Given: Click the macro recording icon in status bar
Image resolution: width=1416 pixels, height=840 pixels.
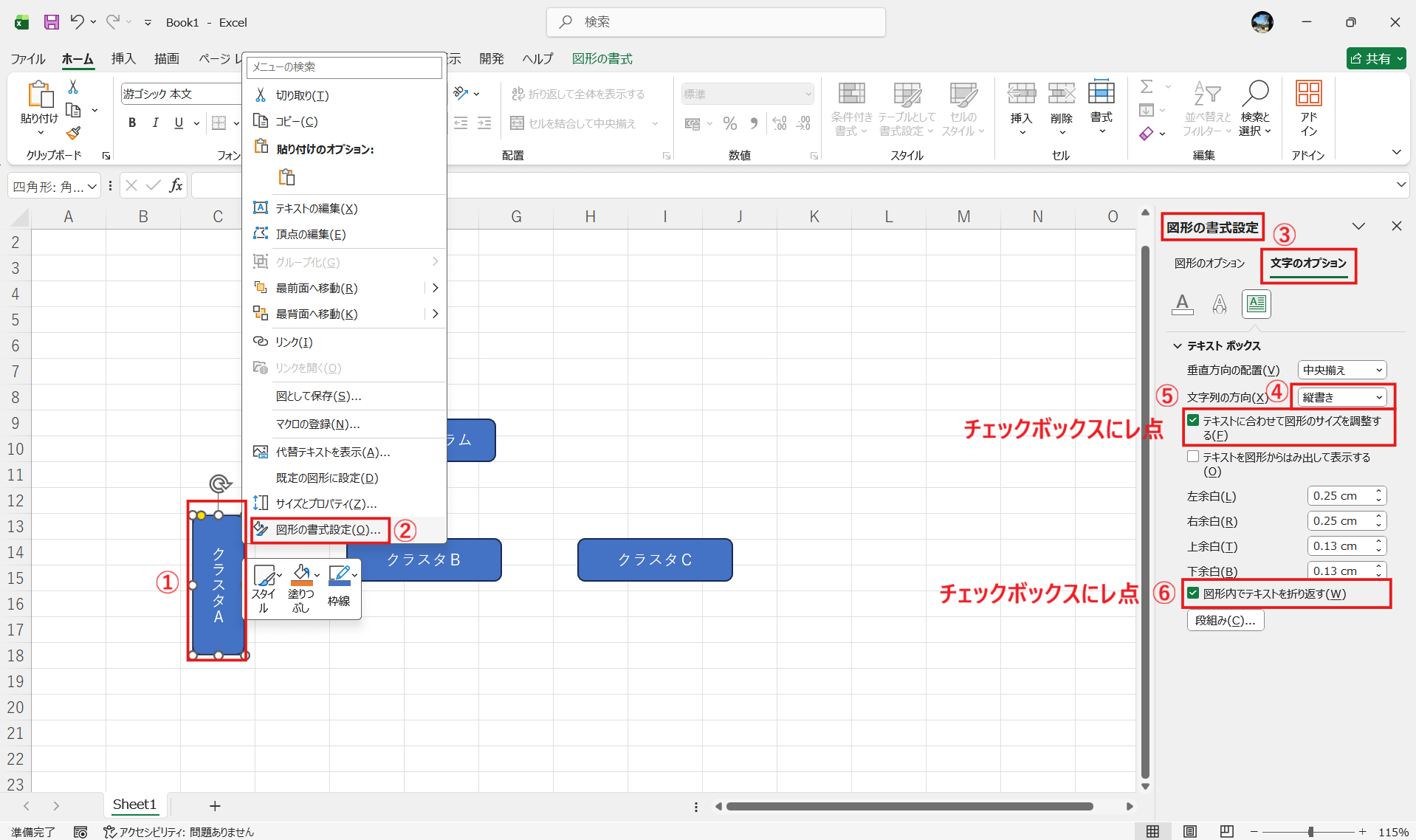Looking at the screenshot, I should [80, 832].
